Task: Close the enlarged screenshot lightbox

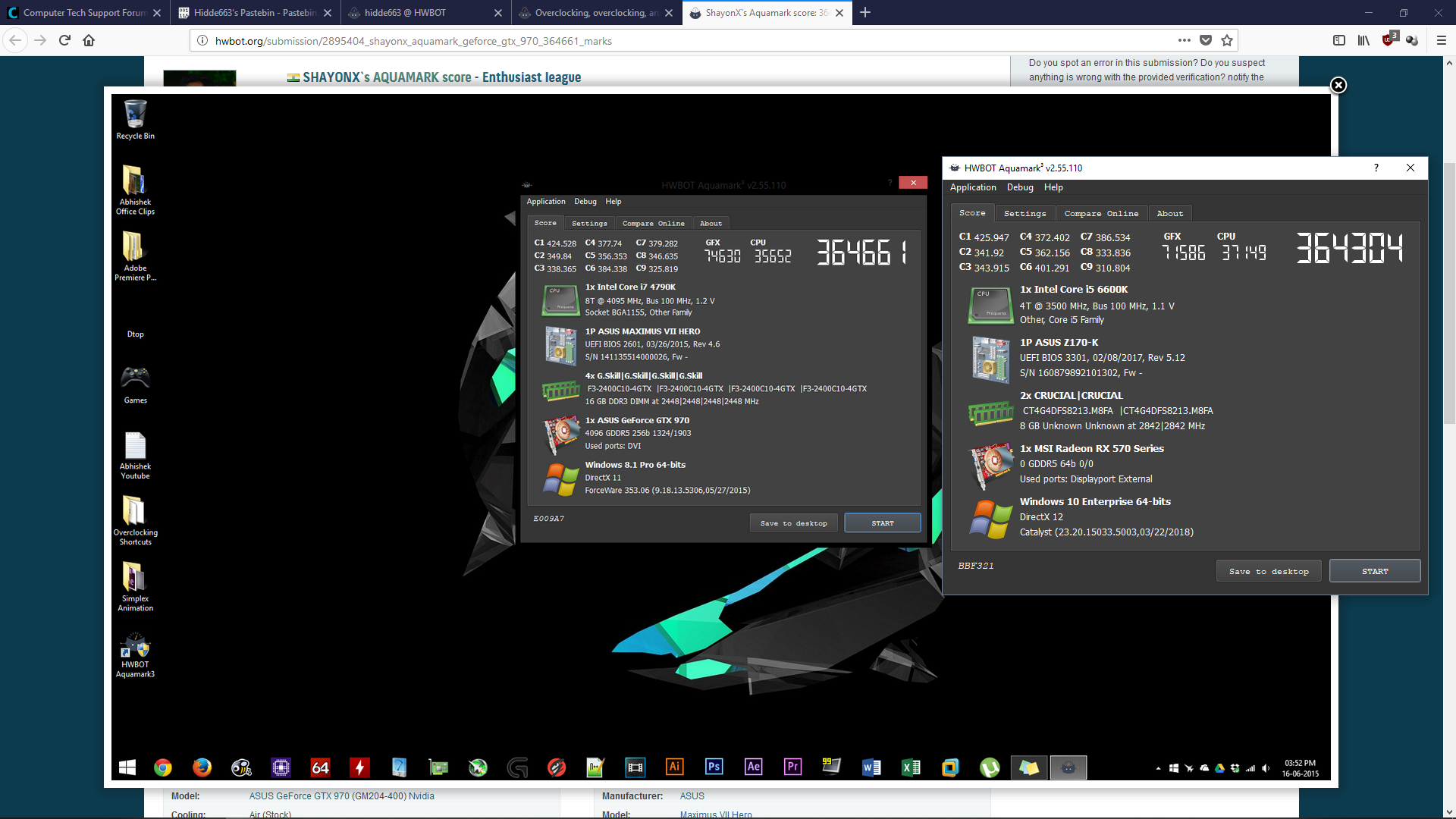Action: 1338,85
